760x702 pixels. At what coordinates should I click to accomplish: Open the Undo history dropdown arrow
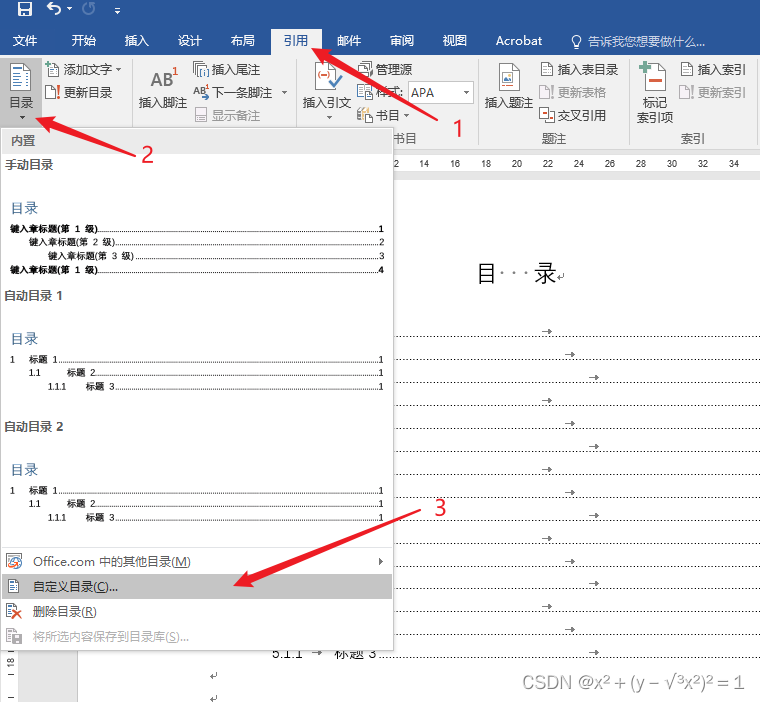(x=69, y=9)
